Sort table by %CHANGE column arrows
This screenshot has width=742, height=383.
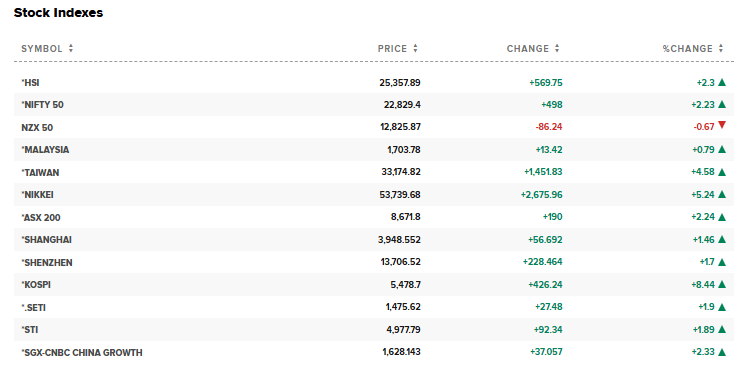pyautogui.click(x=721, y=48)
